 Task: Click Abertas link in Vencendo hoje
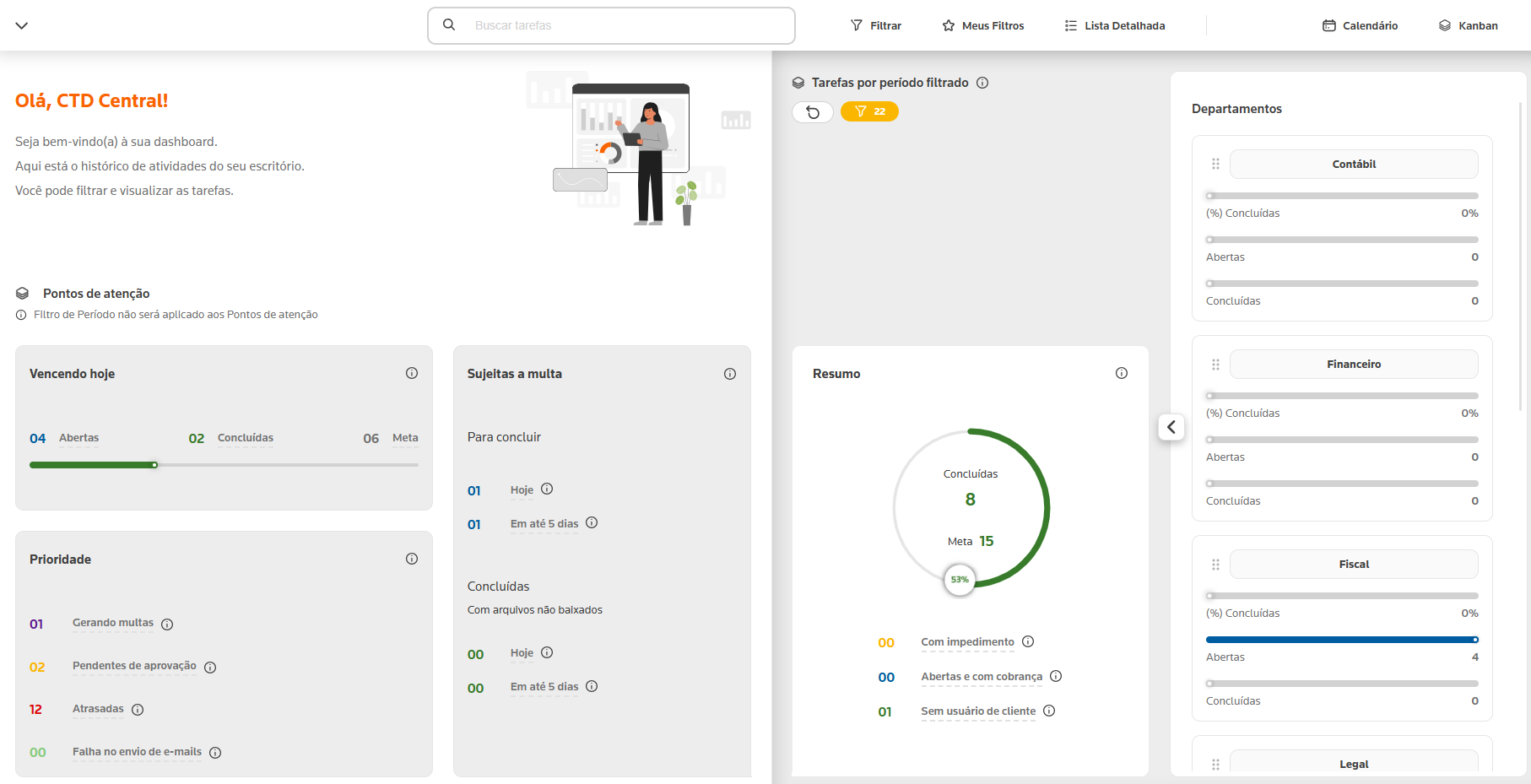click(78, 438)
